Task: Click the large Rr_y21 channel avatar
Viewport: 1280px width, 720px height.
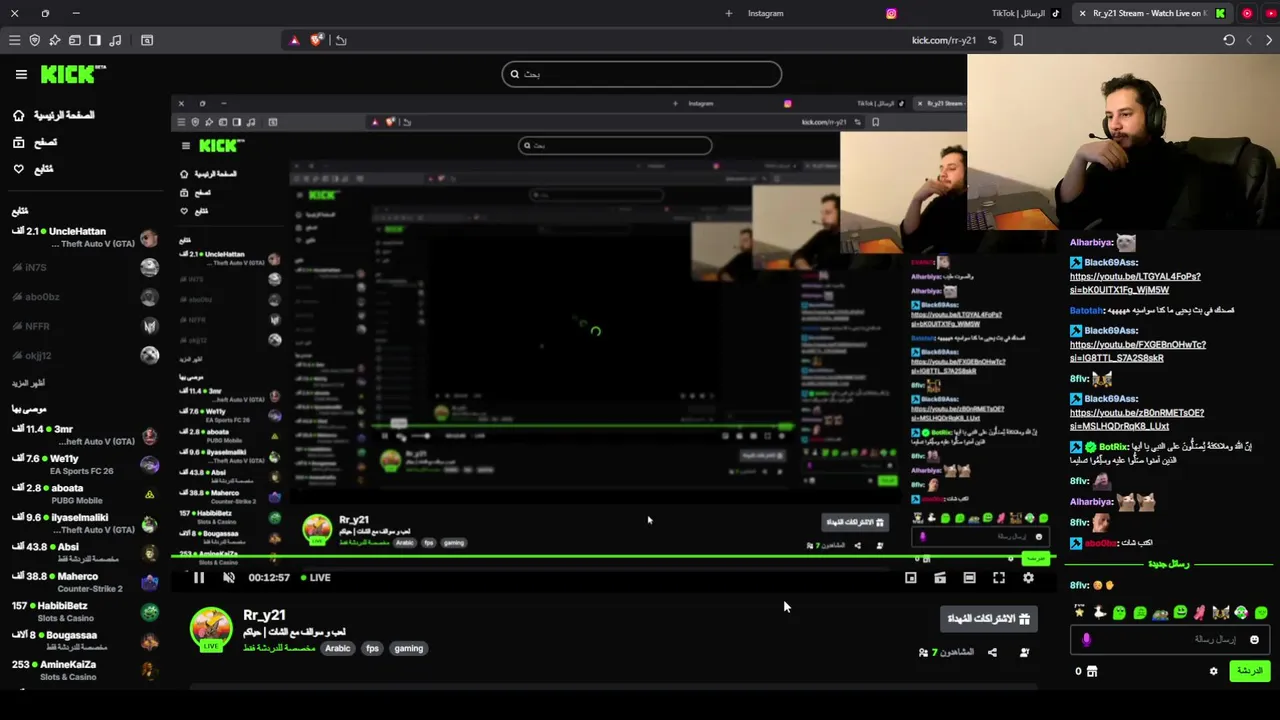Action: [211, 629]
